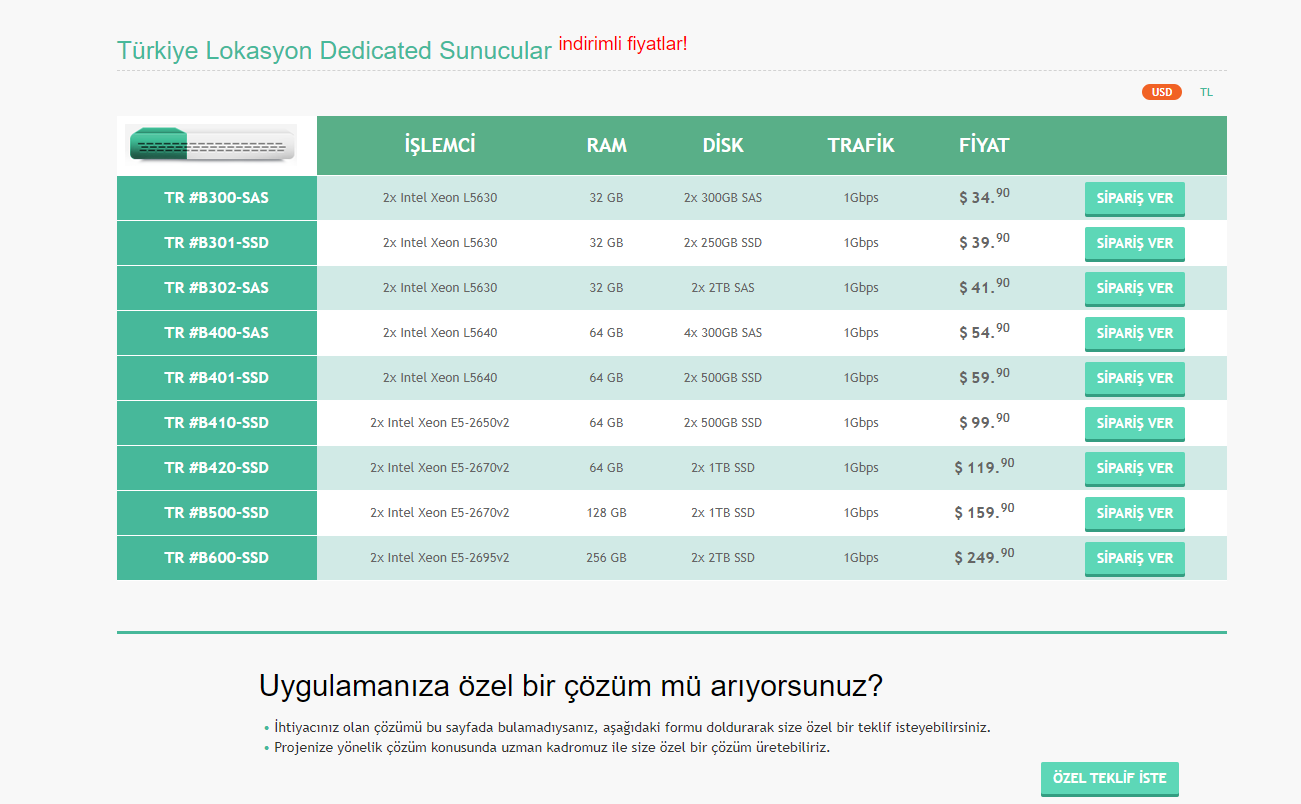Switch currency to USD

pos(1162,92)
